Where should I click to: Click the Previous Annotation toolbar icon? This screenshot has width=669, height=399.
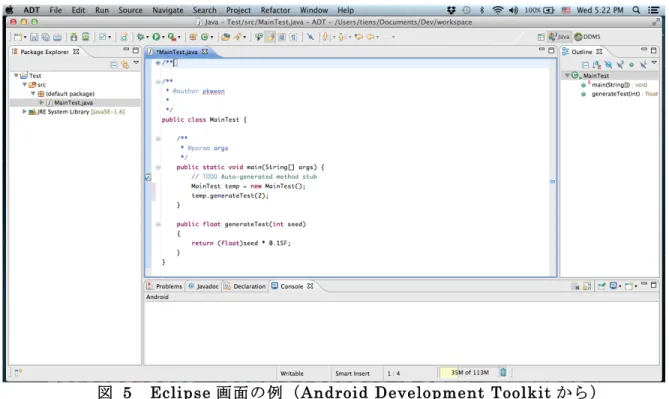[341, 37]
